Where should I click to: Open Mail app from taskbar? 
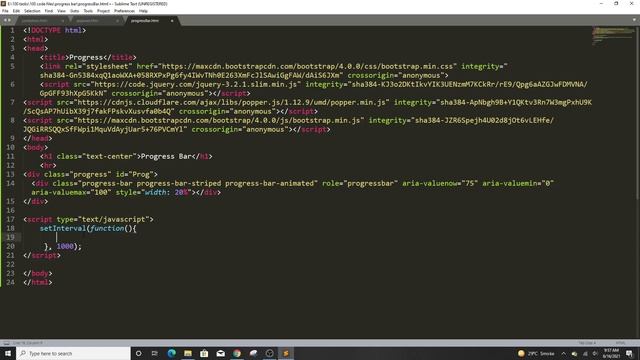[220, 353]
